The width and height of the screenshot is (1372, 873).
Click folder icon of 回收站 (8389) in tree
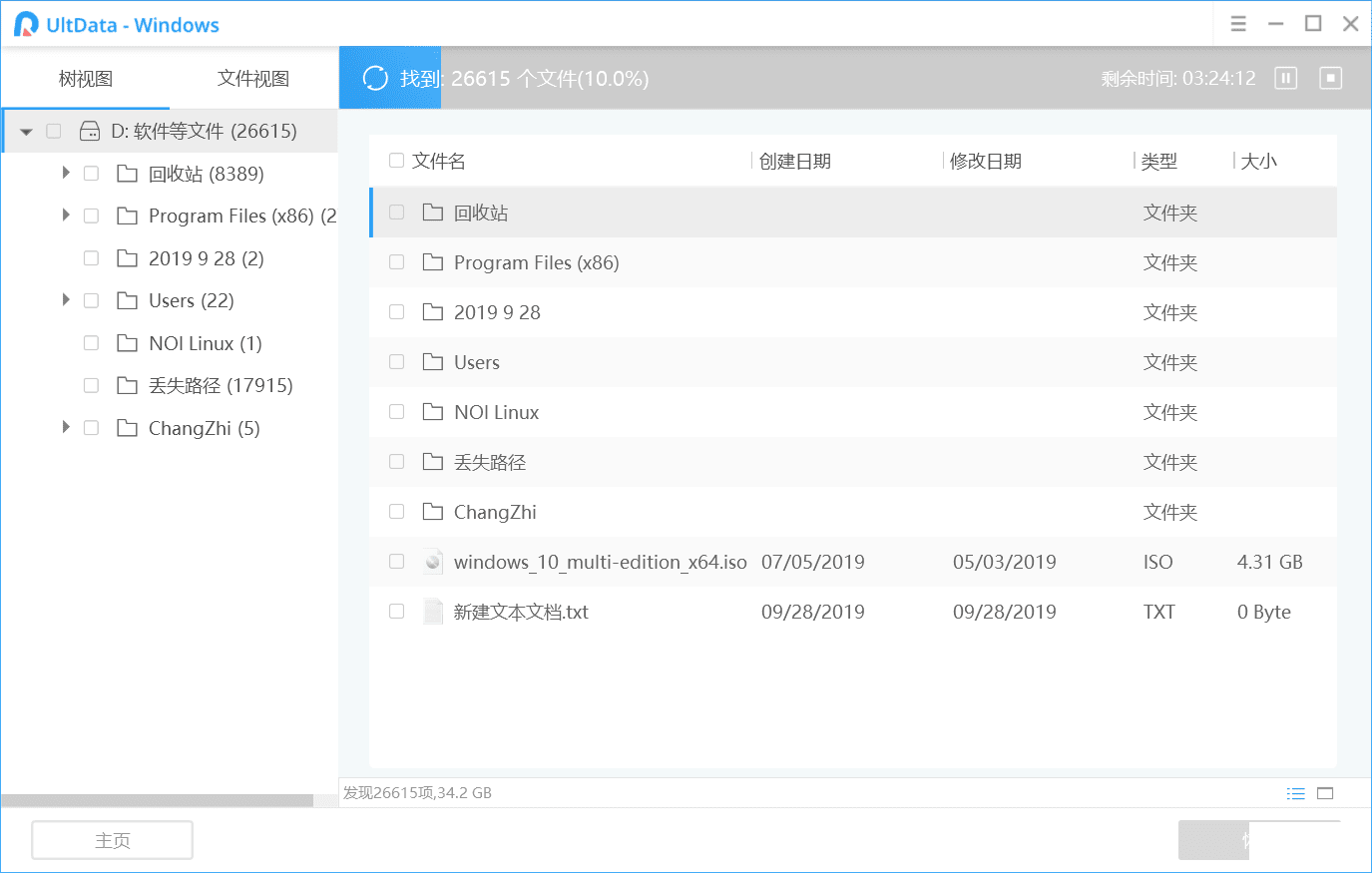pyautogui.click(x=128, y=174)
